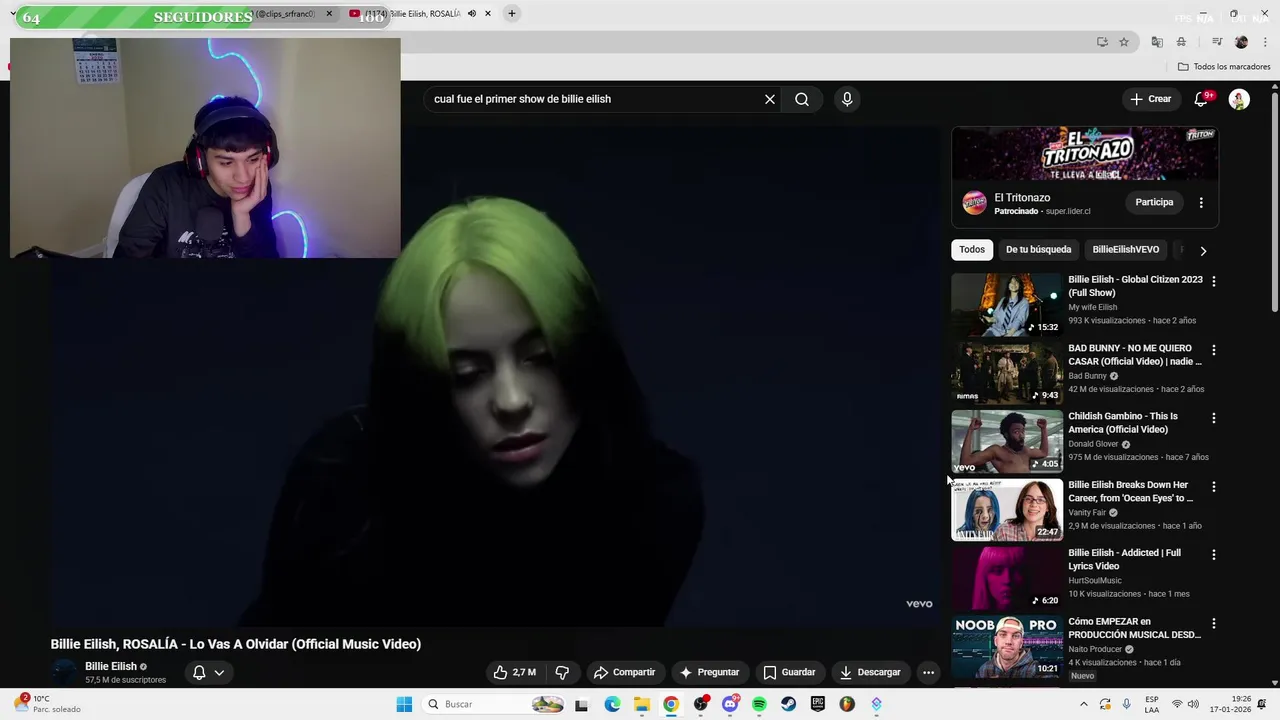This screenshot has width=1280, height=720.
Task: Open options for This Is America video
Action: point(1214,418)
